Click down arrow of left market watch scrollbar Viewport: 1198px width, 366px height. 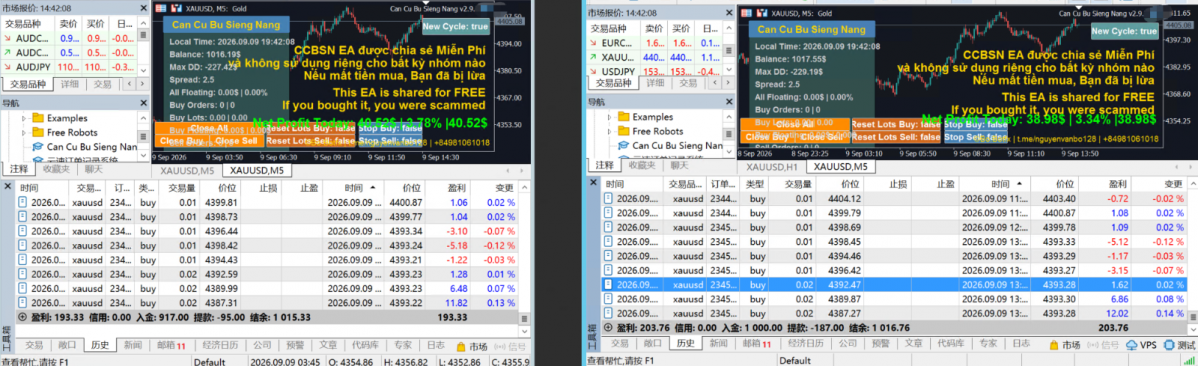pos(144,69)
